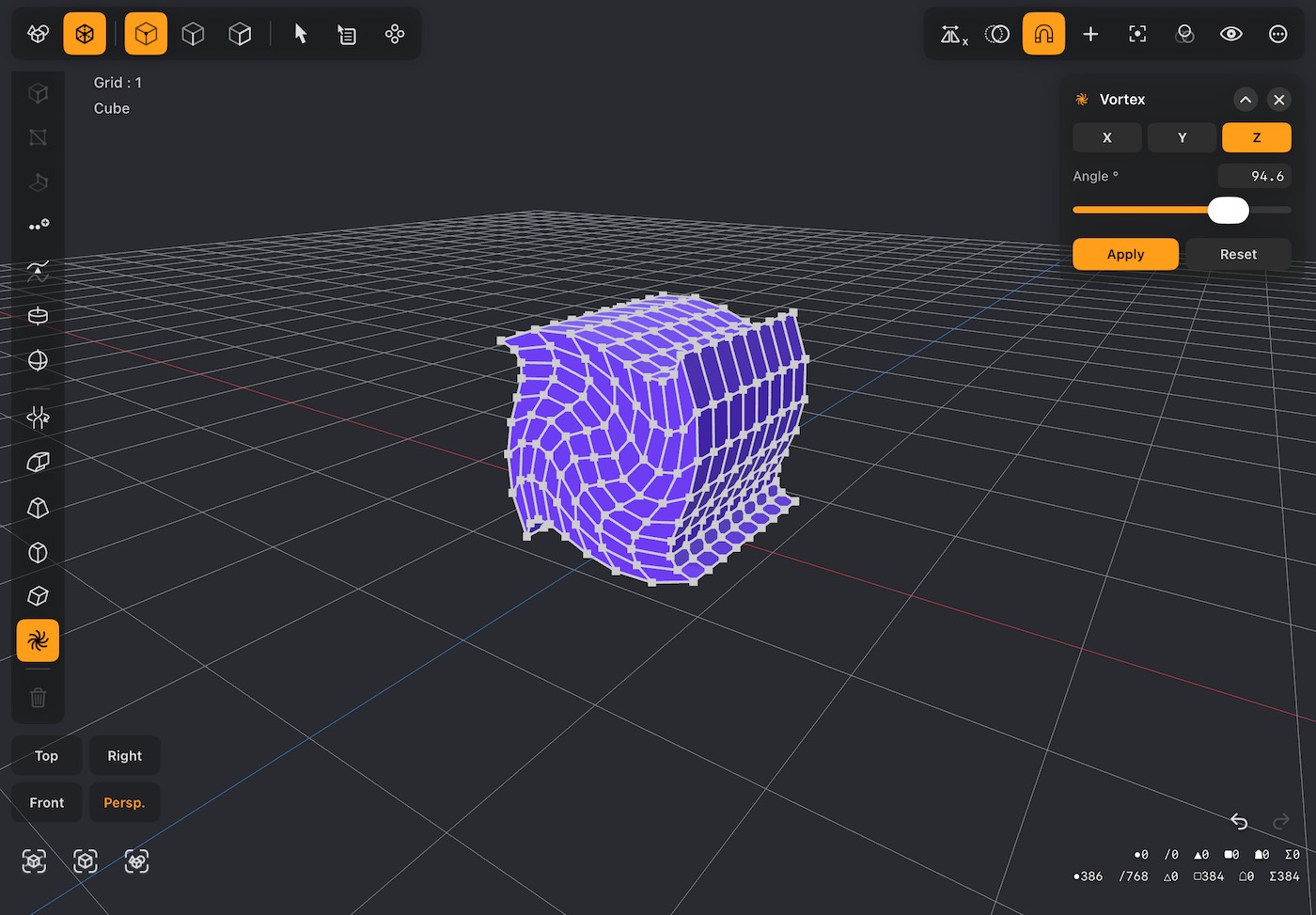The height and width of the screenshot is (915, 1316).
Task: Set Vortex axis to Z
Action: [x=1257, y=137]
